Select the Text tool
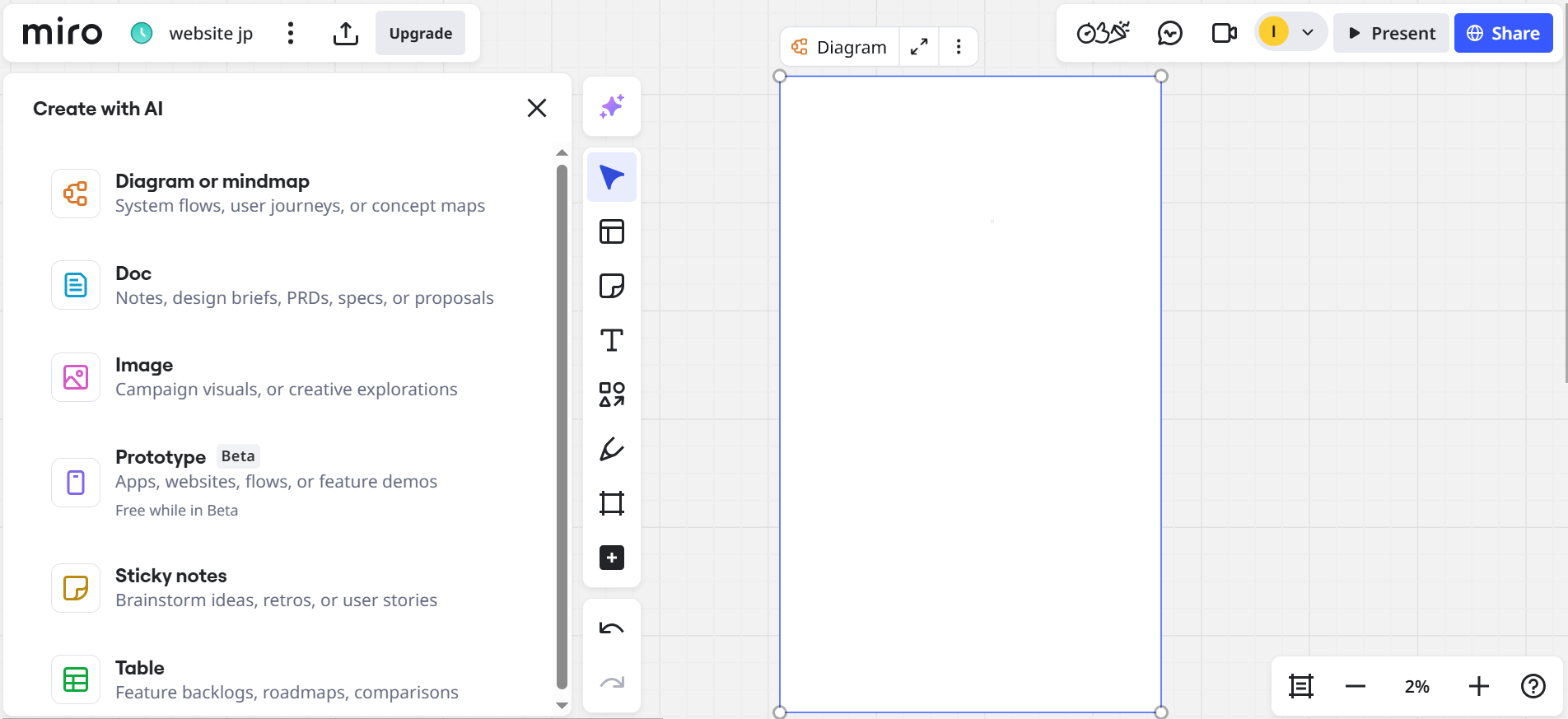 612,340
